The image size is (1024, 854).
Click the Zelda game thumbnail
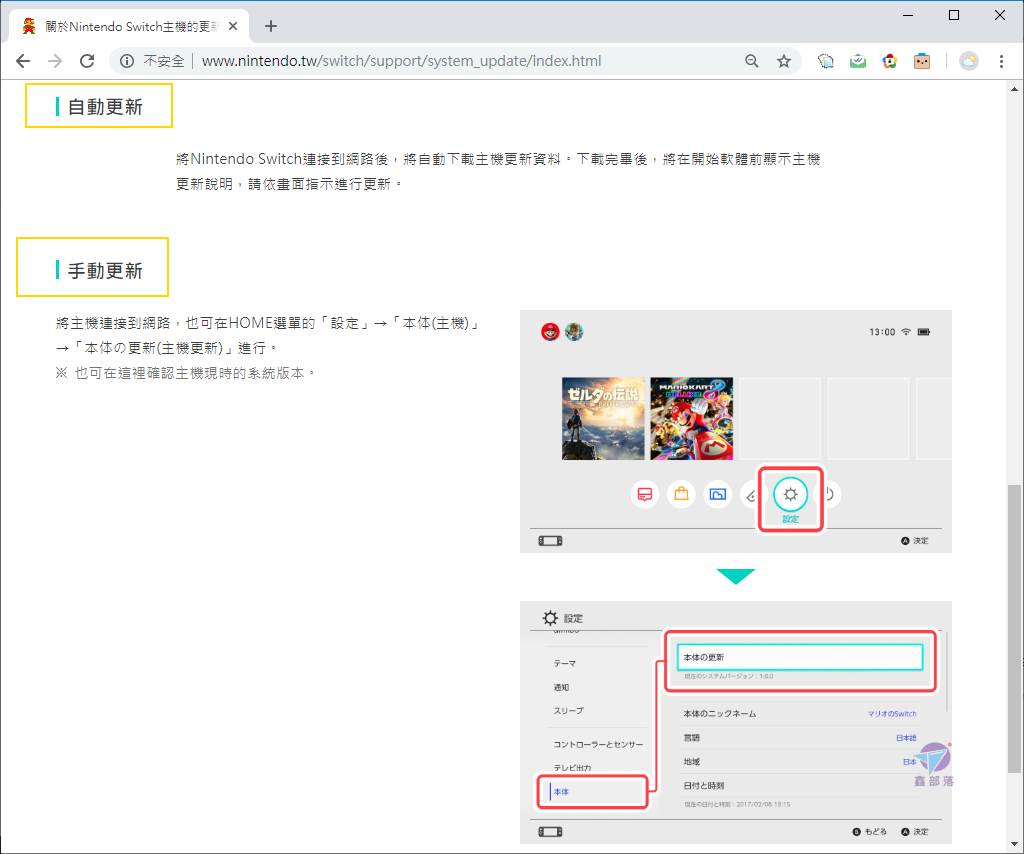click(603, 419)
